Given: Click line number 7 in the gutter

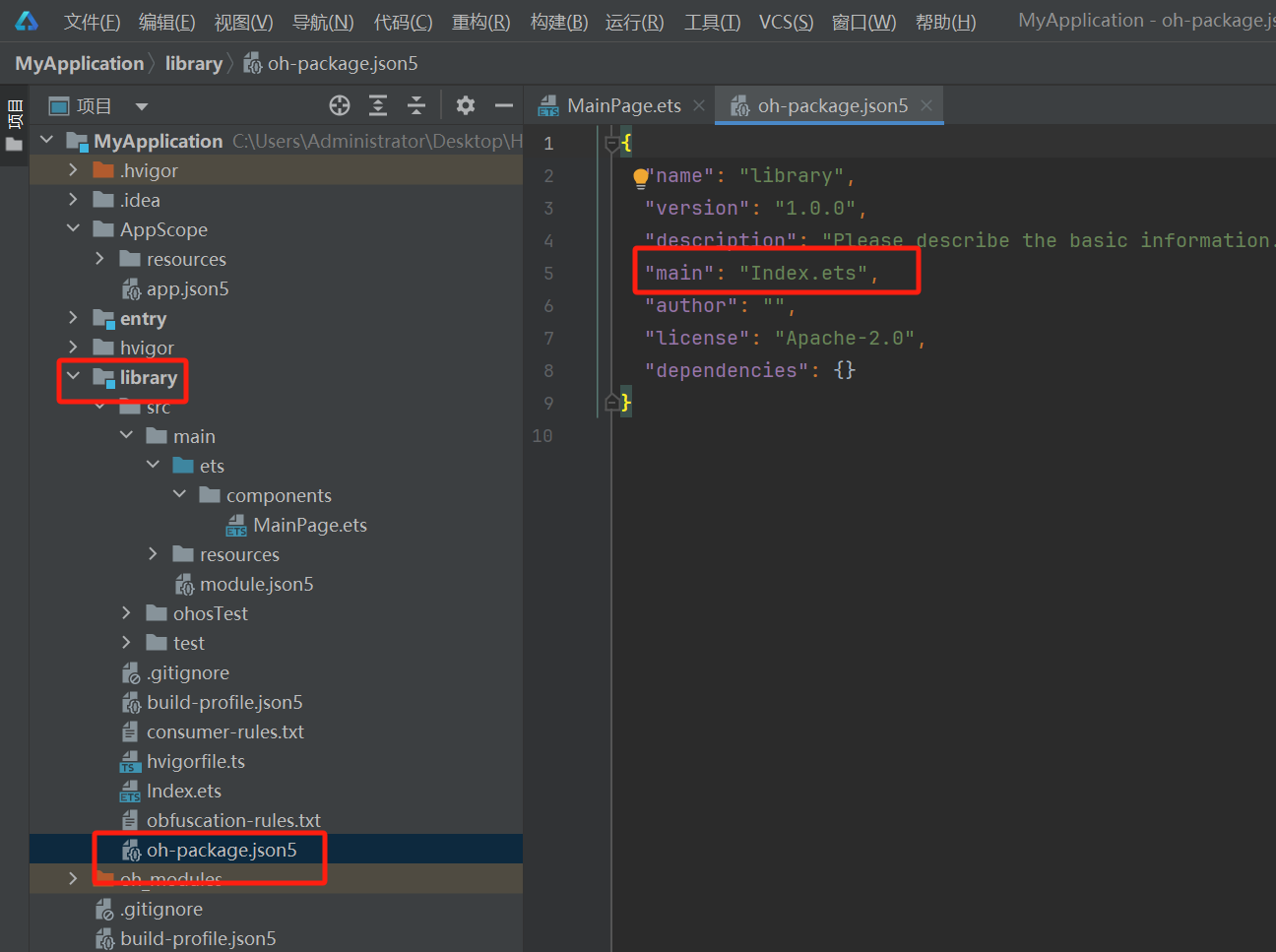Looking at the screenshot, I should pyautogui.click(x=548, y=339).
